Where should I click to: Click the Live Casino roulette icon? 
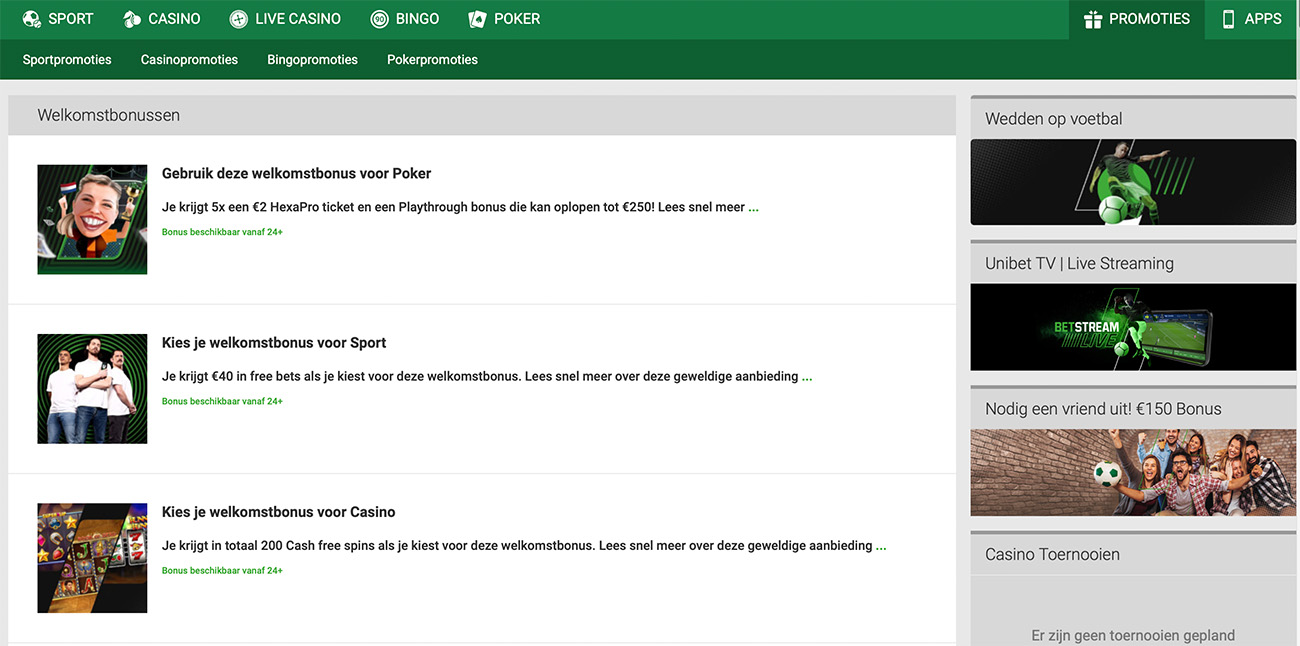pyautogui.click(x=238, y=19)
